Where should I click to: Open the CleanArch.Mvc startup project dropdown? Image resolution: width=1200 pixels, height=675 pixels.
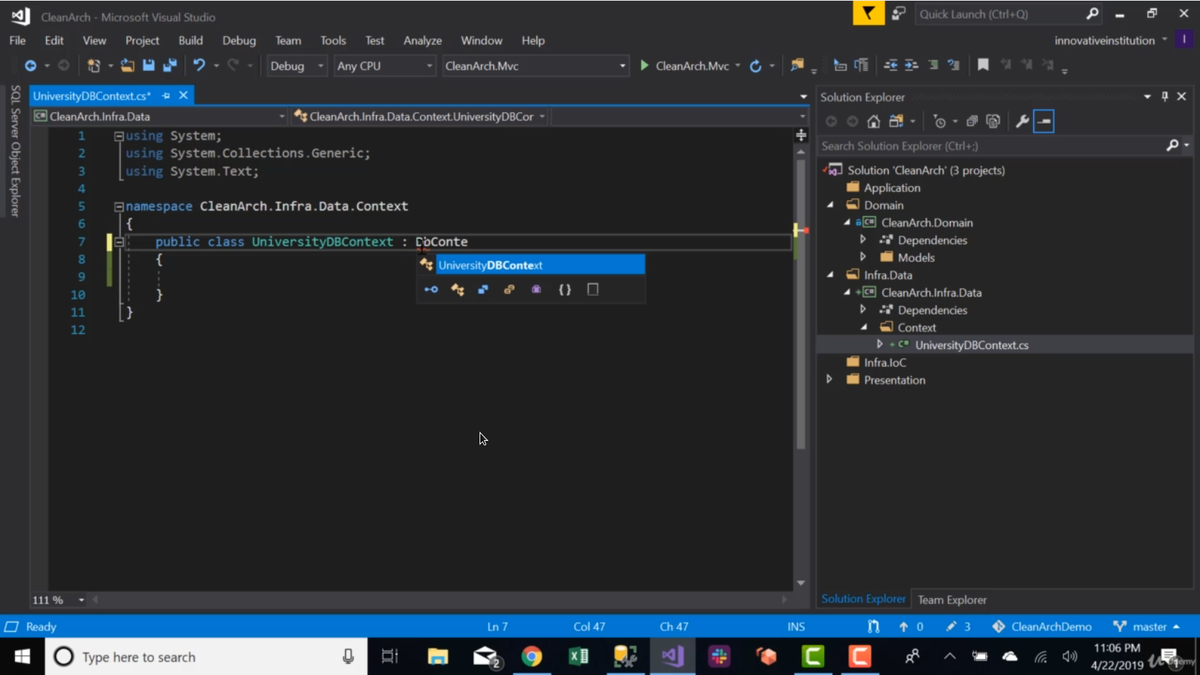(x=535, y=66)
